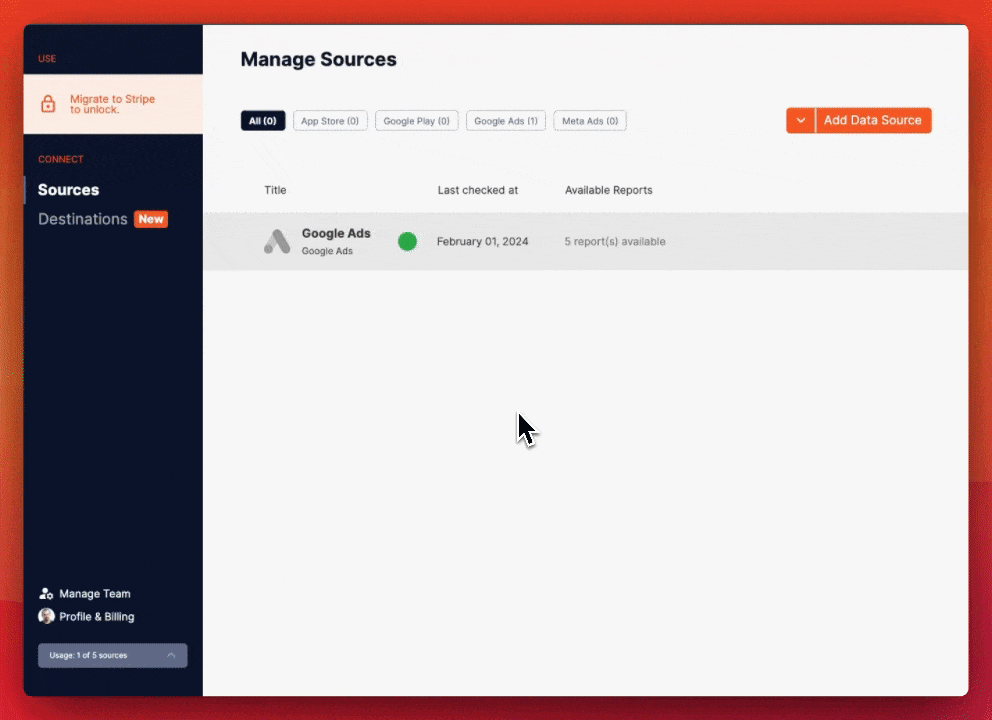Click the Migrate to Stripe to unlock text
Viewport: 992px width, 720px height.
tap(112, 104)
